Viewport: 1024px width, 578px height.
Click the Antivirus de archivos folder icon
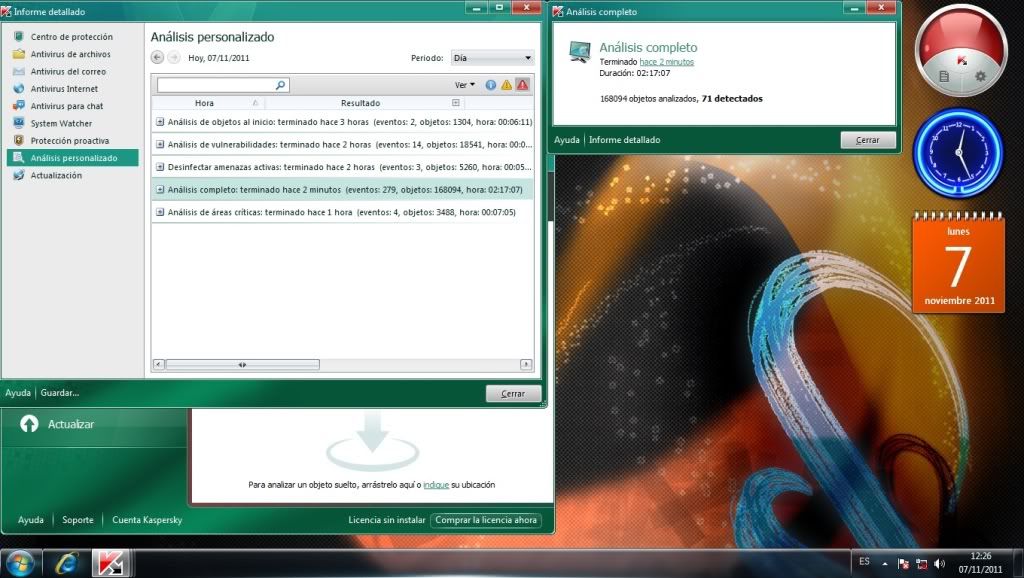(19, 54)
